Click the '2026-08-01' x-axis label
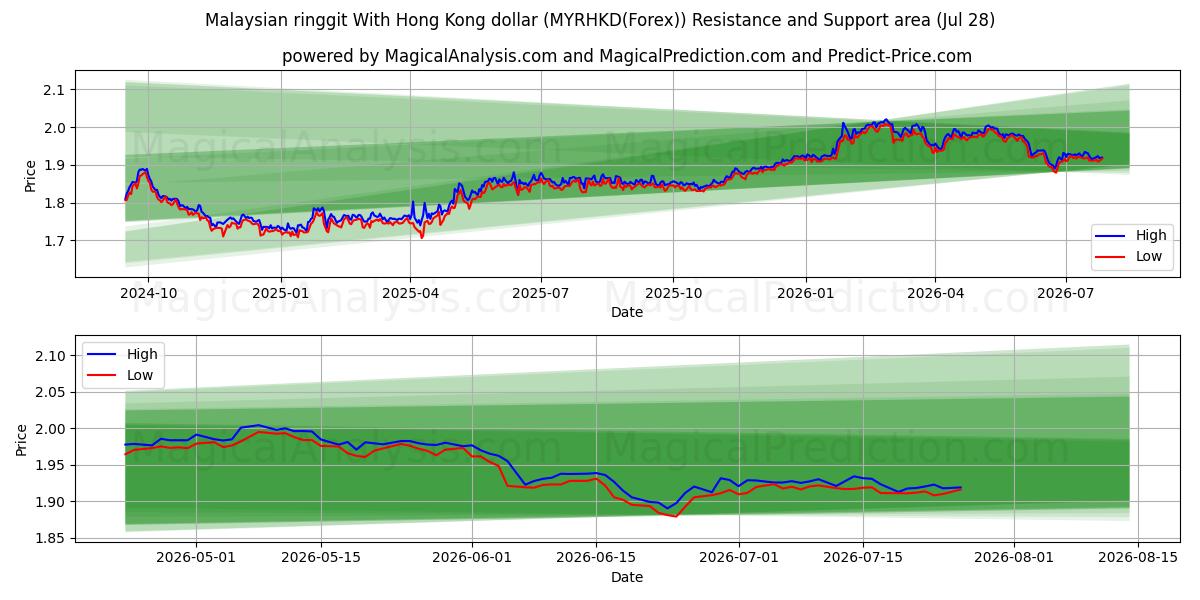This screenshot has height=600, width=1200. pyautogui.click(x=1014, y=557)
